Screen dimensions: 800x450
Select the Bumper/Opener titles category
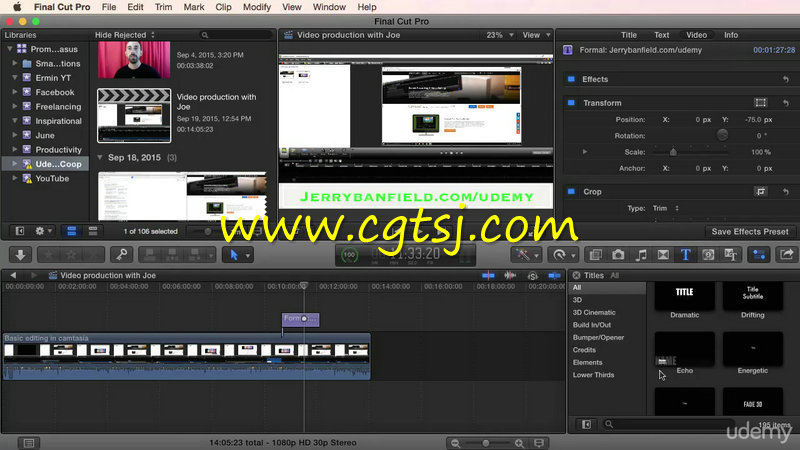[598, 337]
